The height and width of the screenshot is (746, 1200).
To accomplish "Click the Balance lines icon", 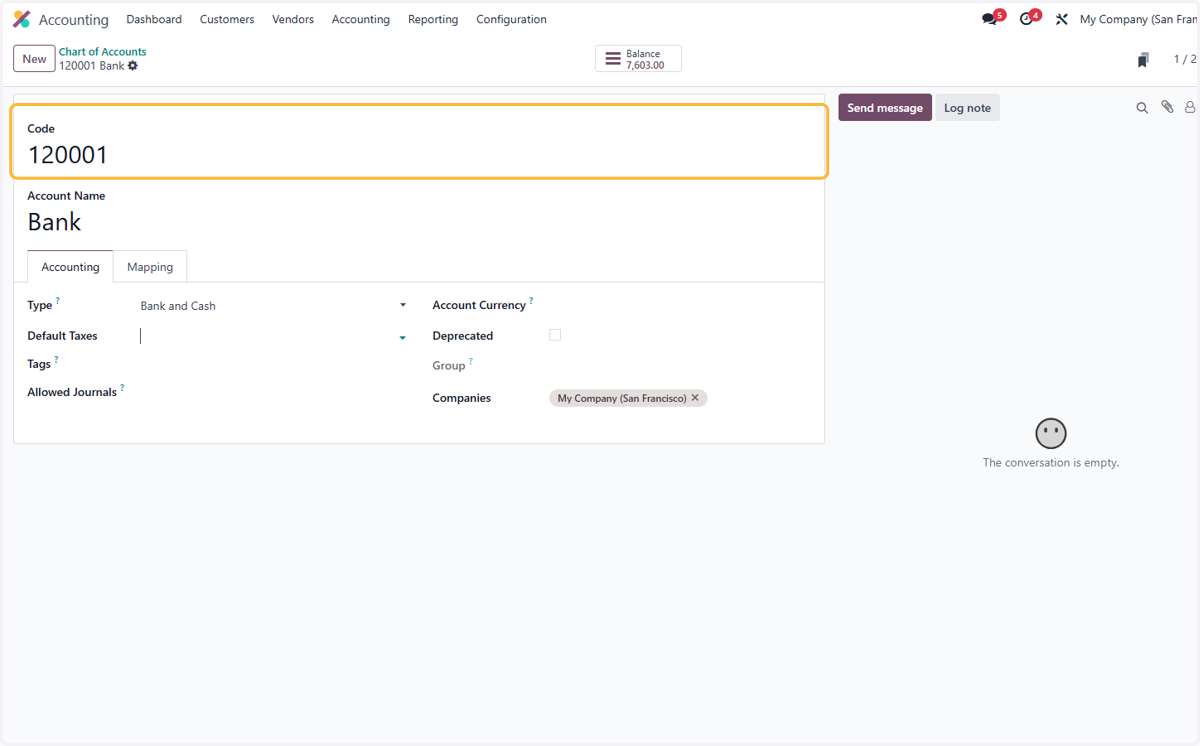I will 613,59.
